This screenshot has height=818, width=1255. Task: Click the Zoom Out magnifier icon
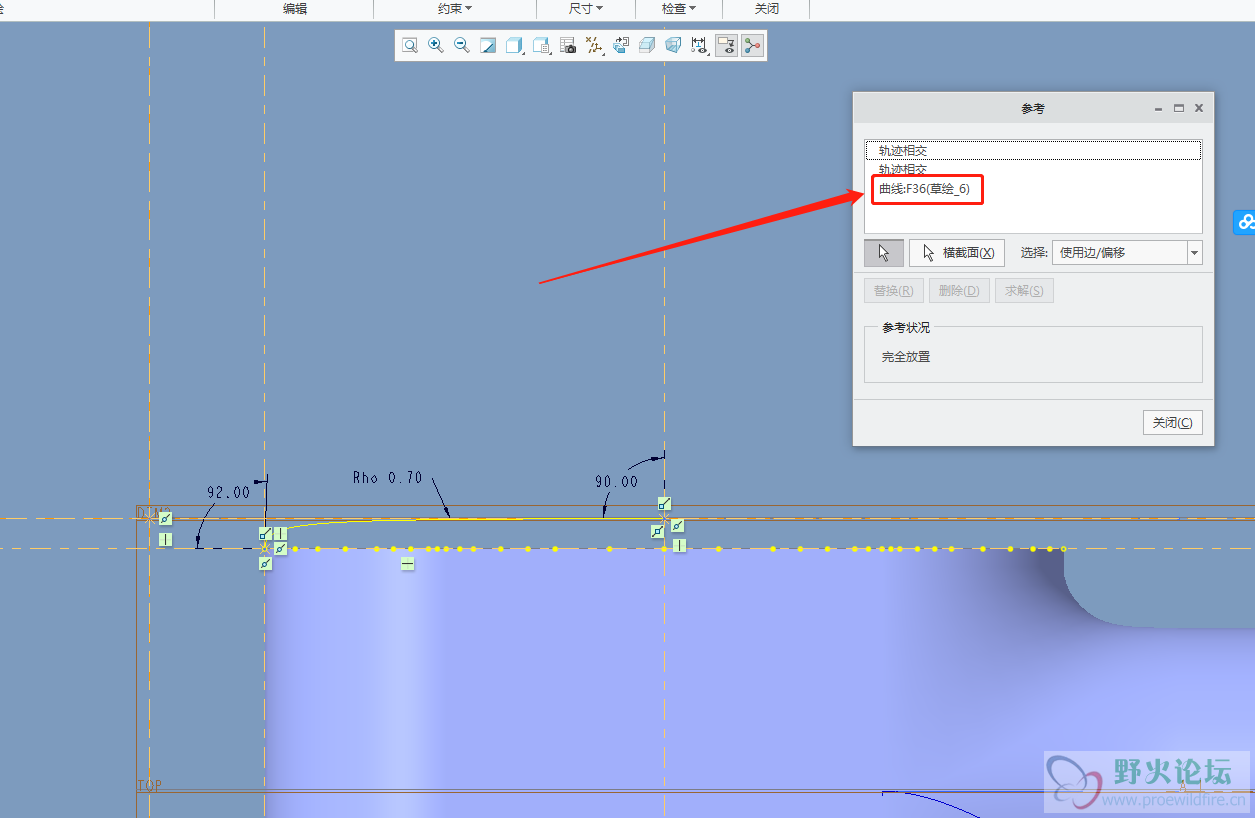tap(462, 45)
